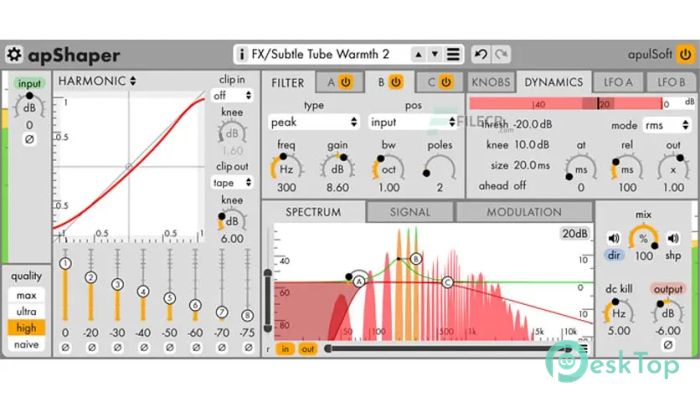The width and height of the screenshot is (700, 400).
Task: Show preset info with the i icon
Action: (242, 54)
